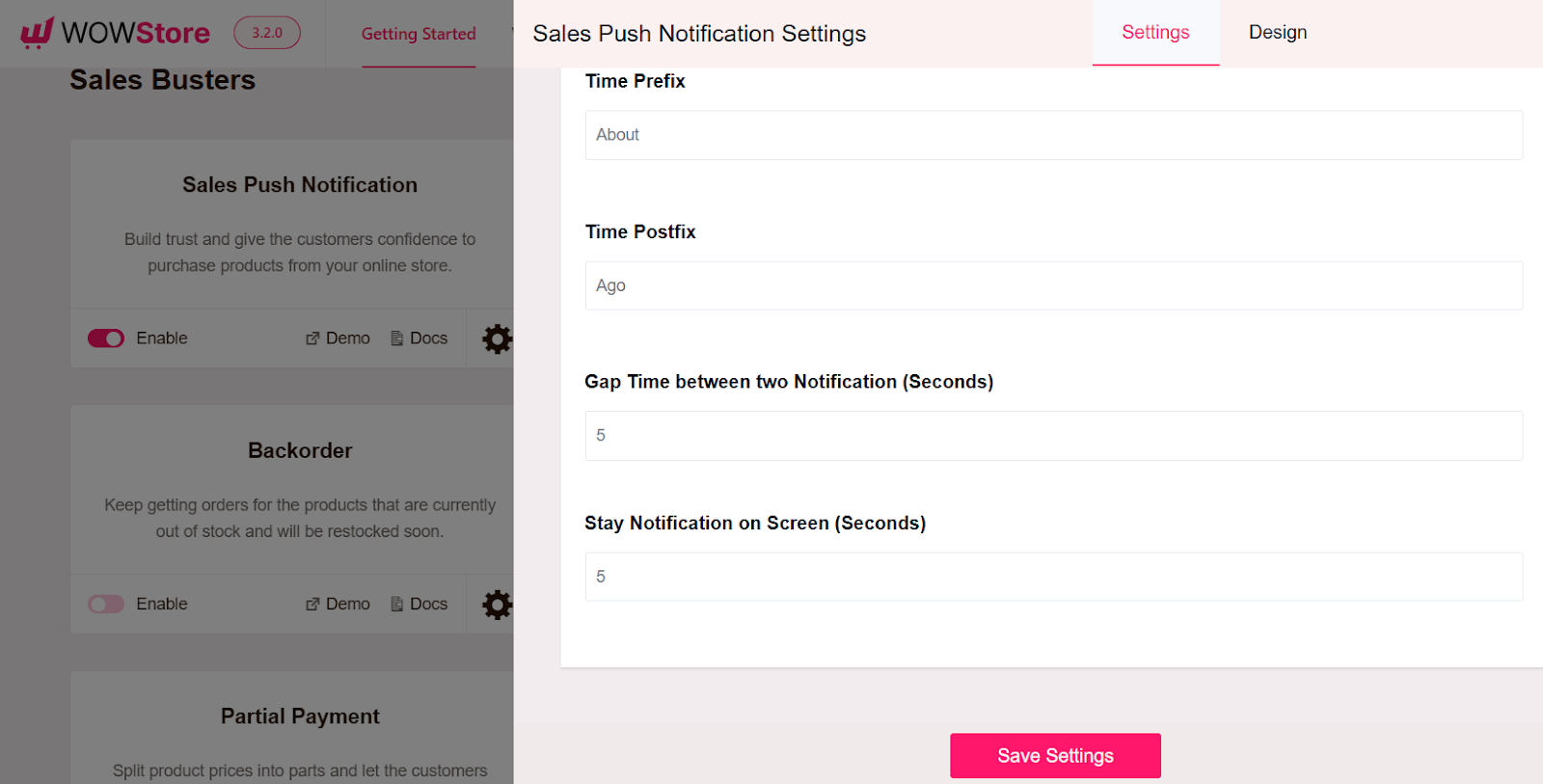Open the Demo for Sales Push Notification
This screenshot has height=784, width=1543.
click(344, 338)
